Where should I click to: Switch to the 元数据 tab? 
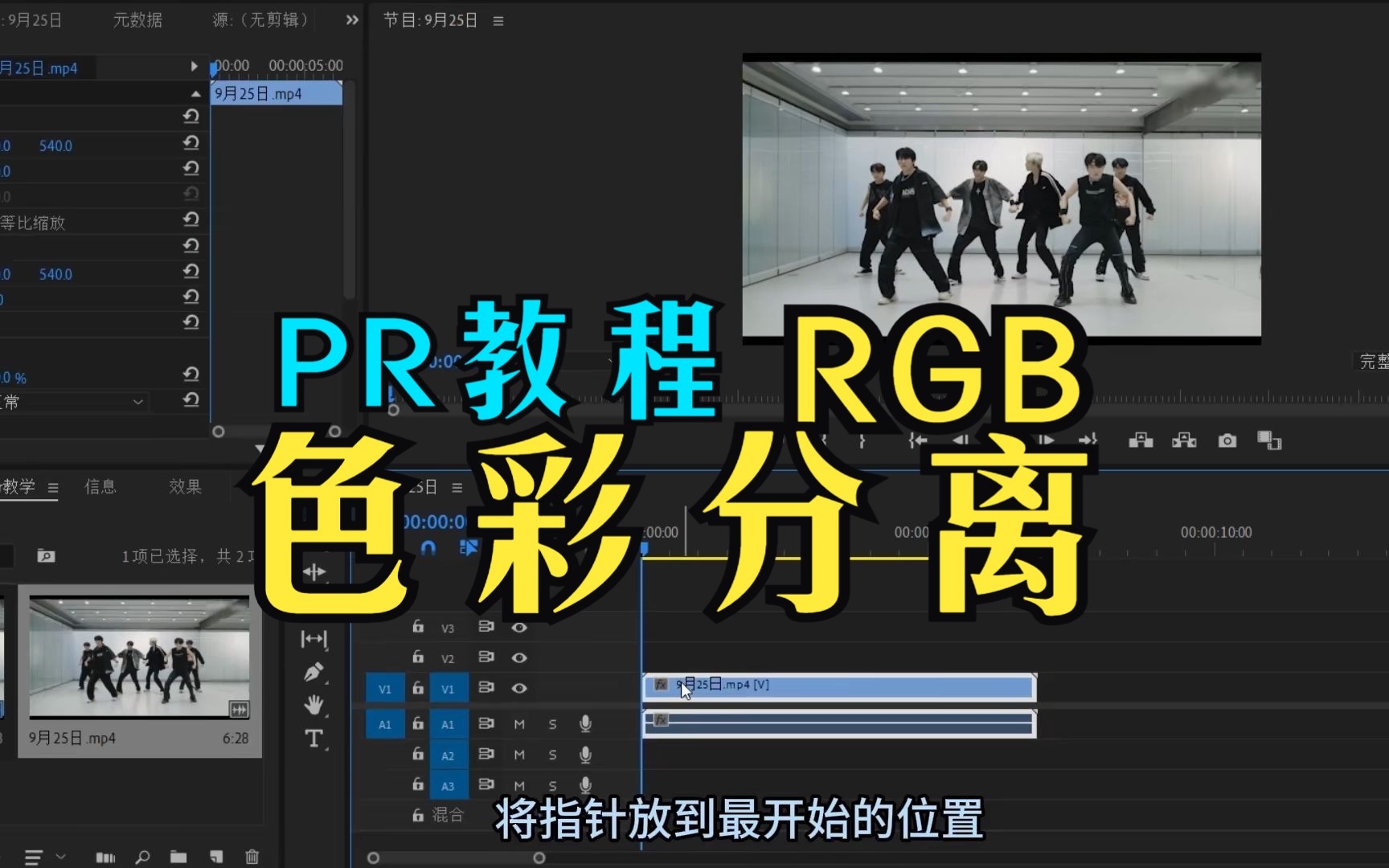[137, 20]
